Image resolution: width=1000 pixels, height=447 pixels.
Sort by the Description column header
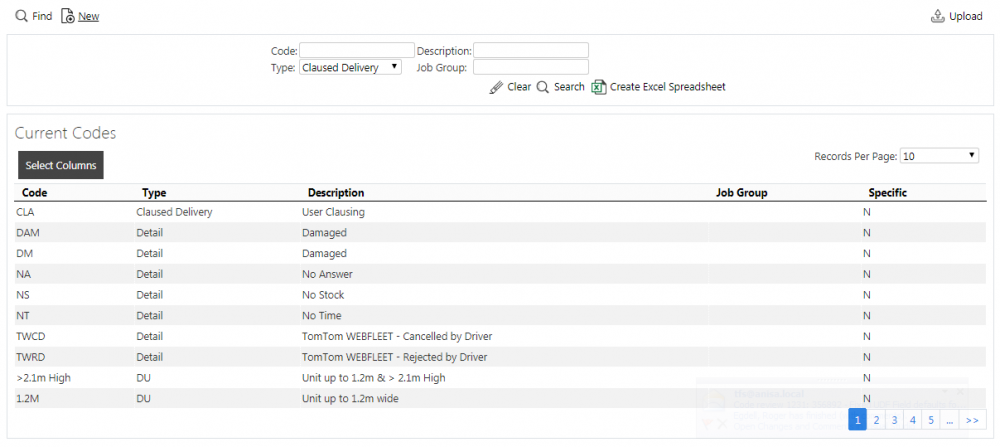336,193
